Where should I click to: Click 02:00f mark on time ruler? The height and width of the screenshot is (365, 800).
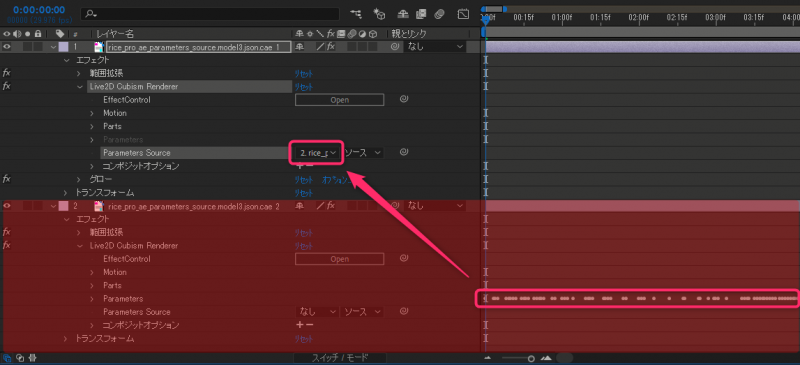click(x=638, y=17)
